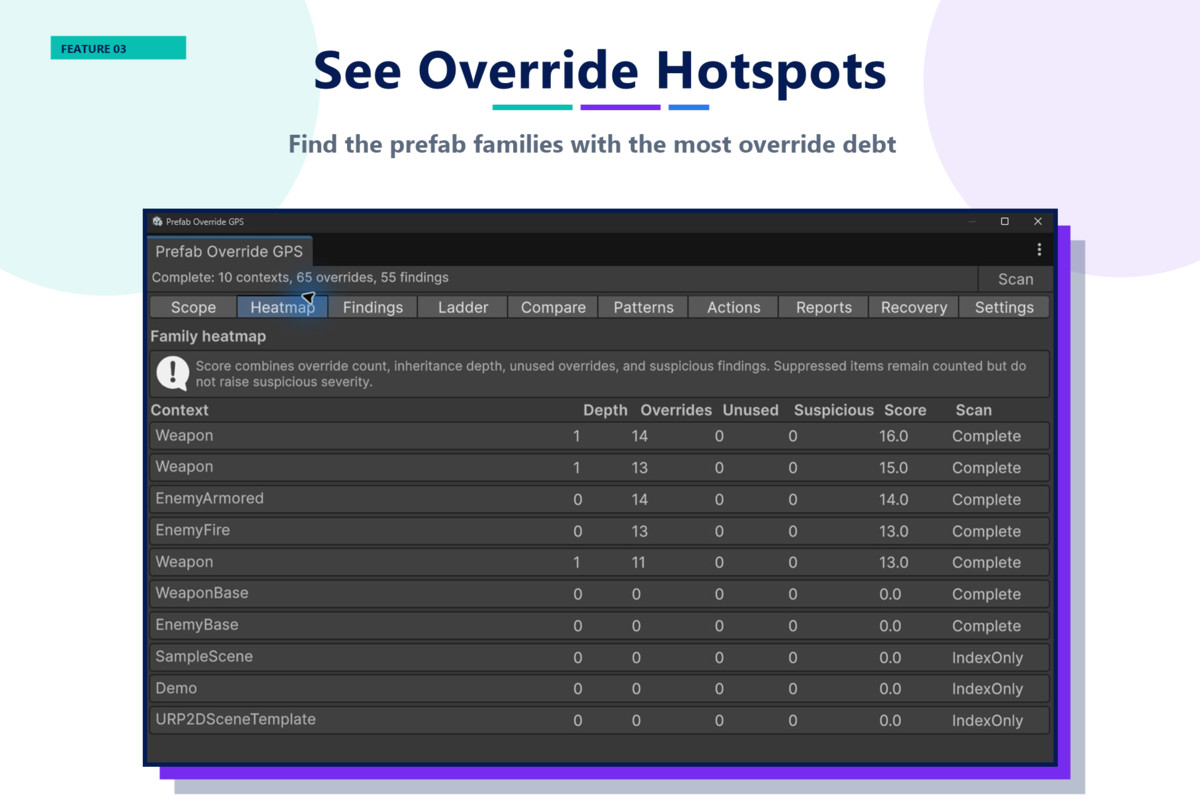Switch to the Scope tab
The height and width of the screenshot is (800, 1200).
pos(193,307)
